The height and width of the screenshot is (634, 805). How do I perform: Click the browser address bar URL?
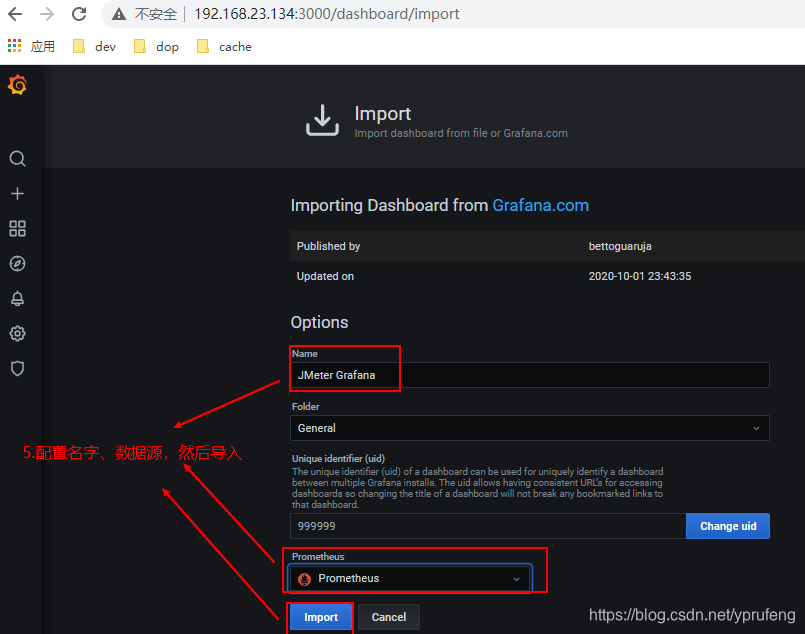tap(327, 14)
